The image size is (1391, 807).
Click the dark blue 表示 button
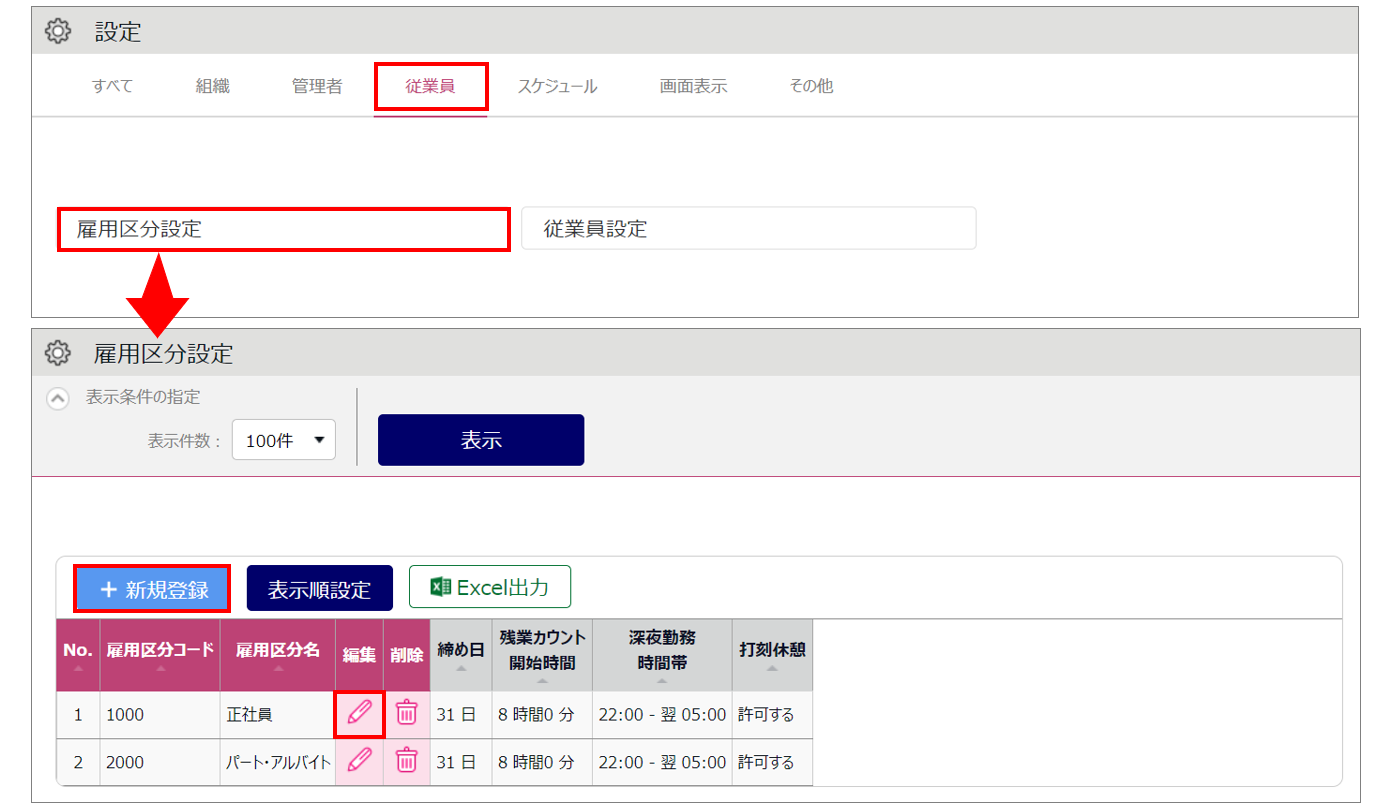(x=481, y=440)
